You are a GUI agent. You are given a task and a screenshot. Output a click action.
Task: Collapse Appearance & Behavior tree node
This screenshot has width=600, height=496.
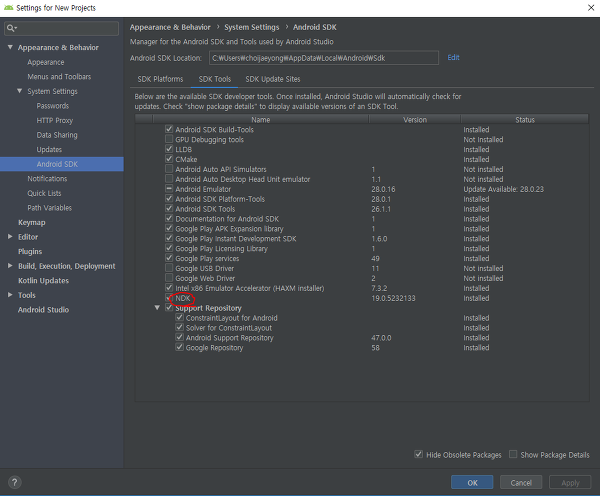pyautogui.click(x=10, y=47)
